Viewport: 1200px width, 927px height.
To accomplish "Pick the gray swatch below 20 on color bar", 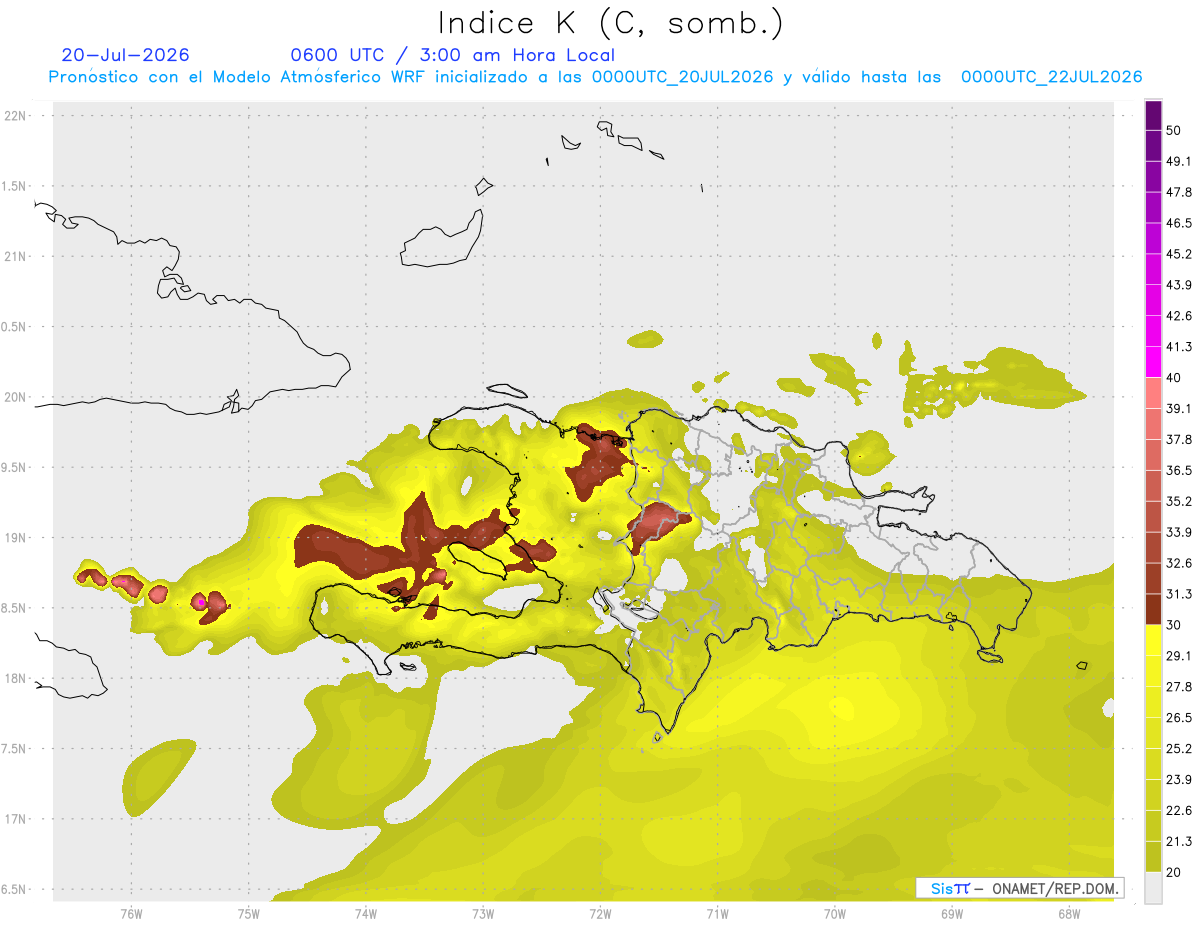I will pyautogui.click(x=1153, y=888).
